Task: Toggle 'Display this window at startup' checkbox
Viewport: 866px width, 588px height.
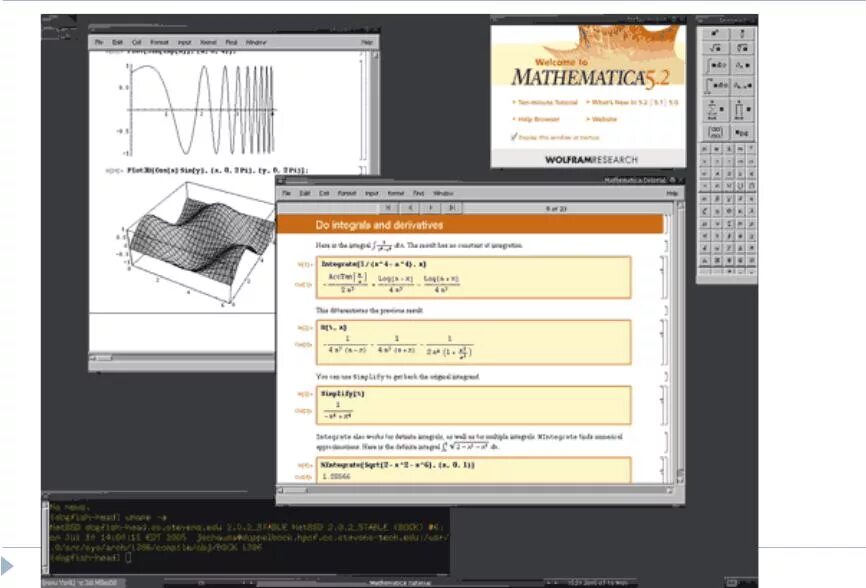Action: [x=514, y=137]
